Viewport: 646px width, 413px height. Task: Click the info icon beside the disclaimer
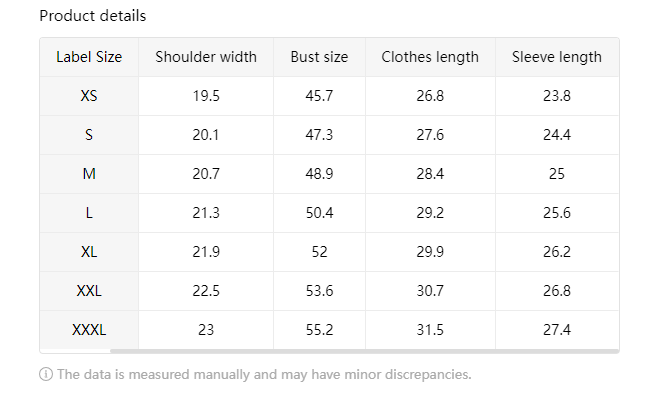click(46, 375)
